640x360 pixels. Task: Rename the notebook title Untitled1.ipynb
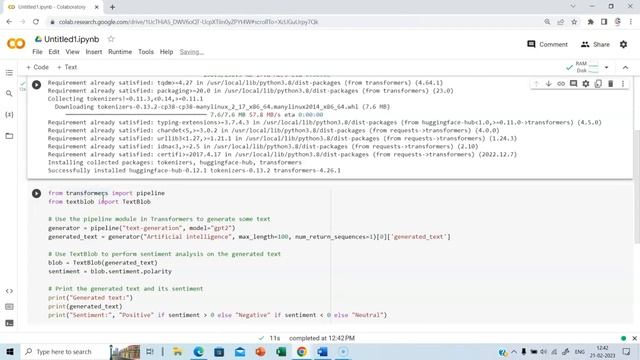point(71,39)
